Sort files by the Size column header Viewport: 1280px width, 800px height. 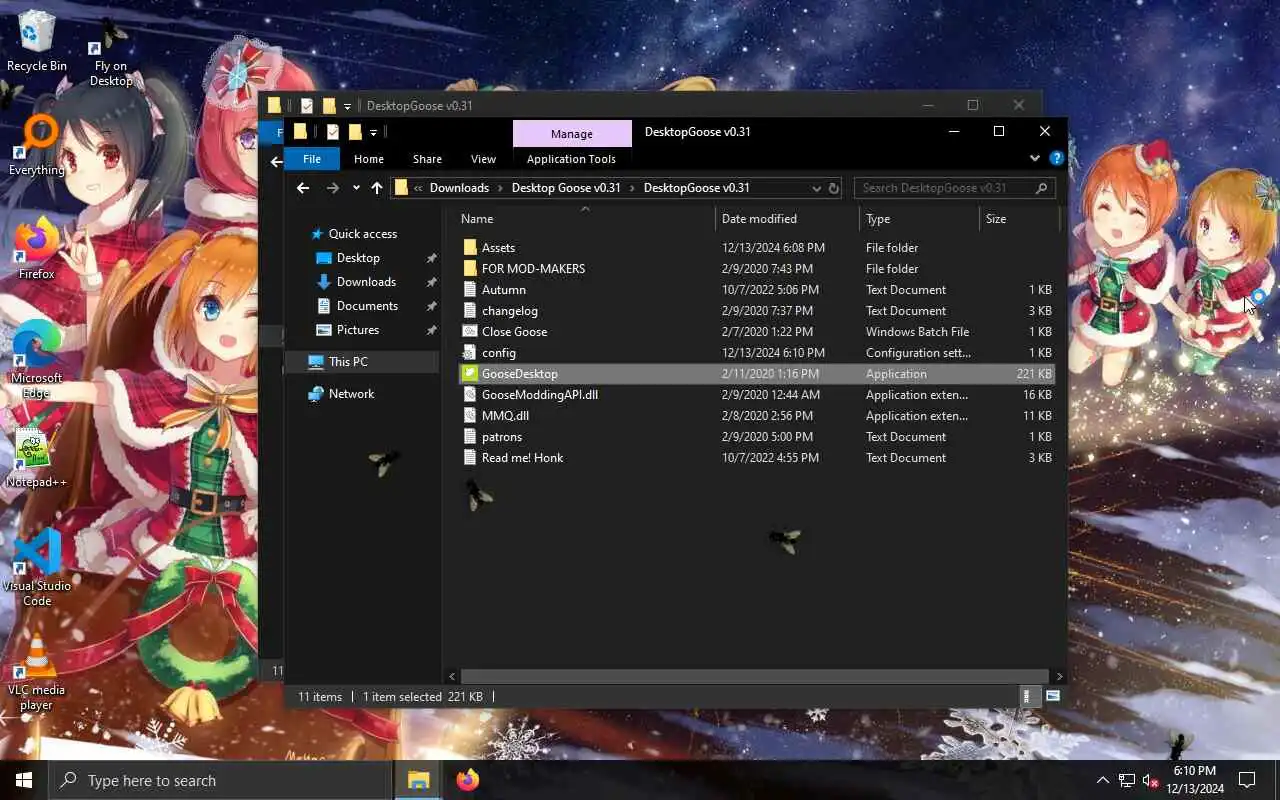pos(1018,219)
